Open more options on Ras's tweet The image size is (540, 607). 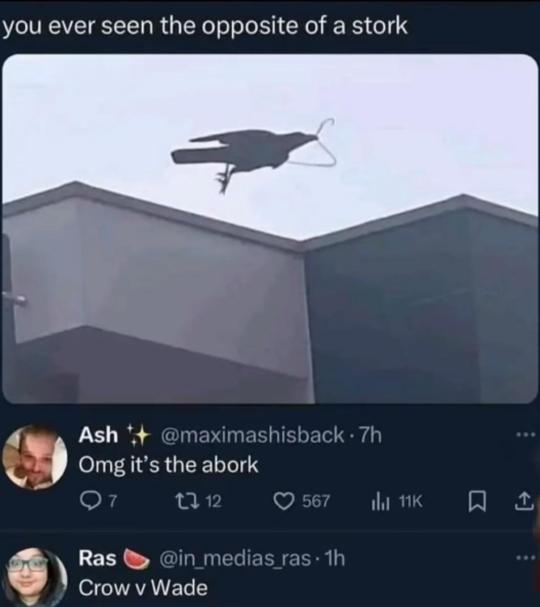526,558
